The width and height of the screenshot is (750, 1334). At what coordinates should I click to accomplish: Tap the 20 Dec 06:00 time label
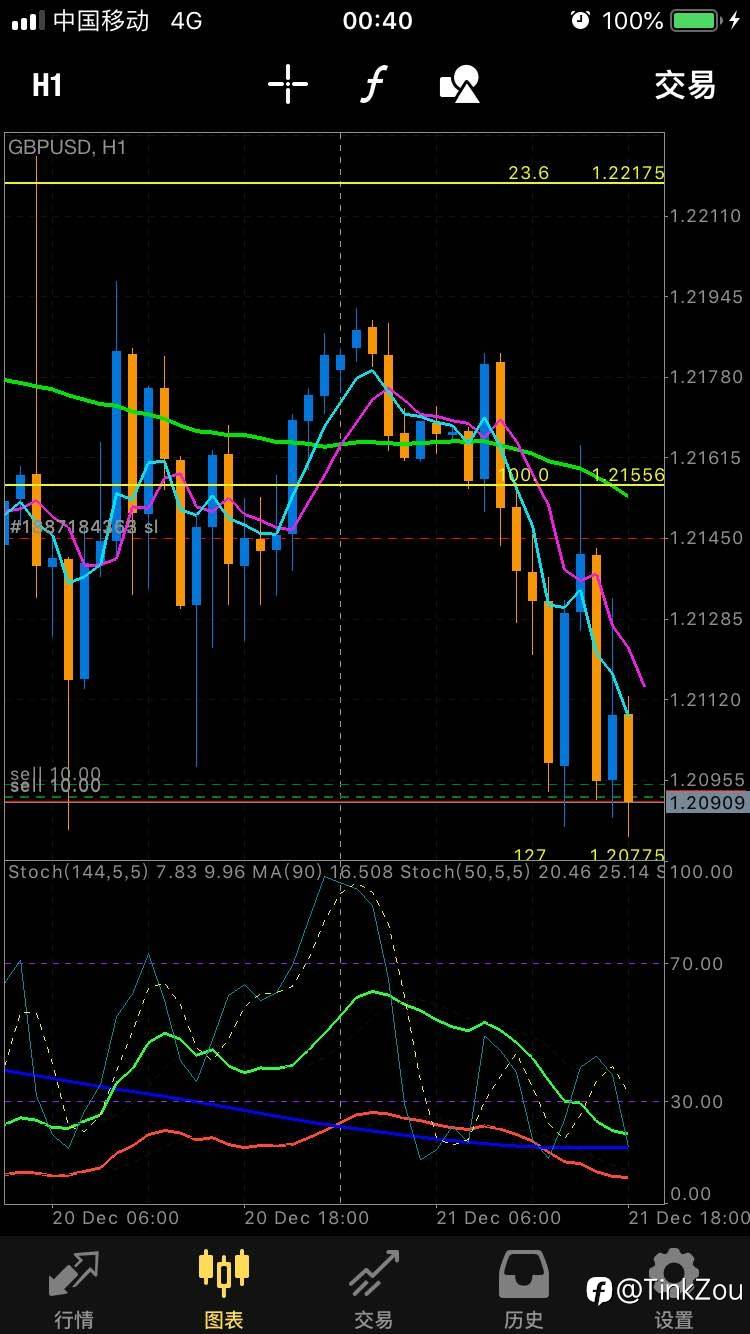116,1218
